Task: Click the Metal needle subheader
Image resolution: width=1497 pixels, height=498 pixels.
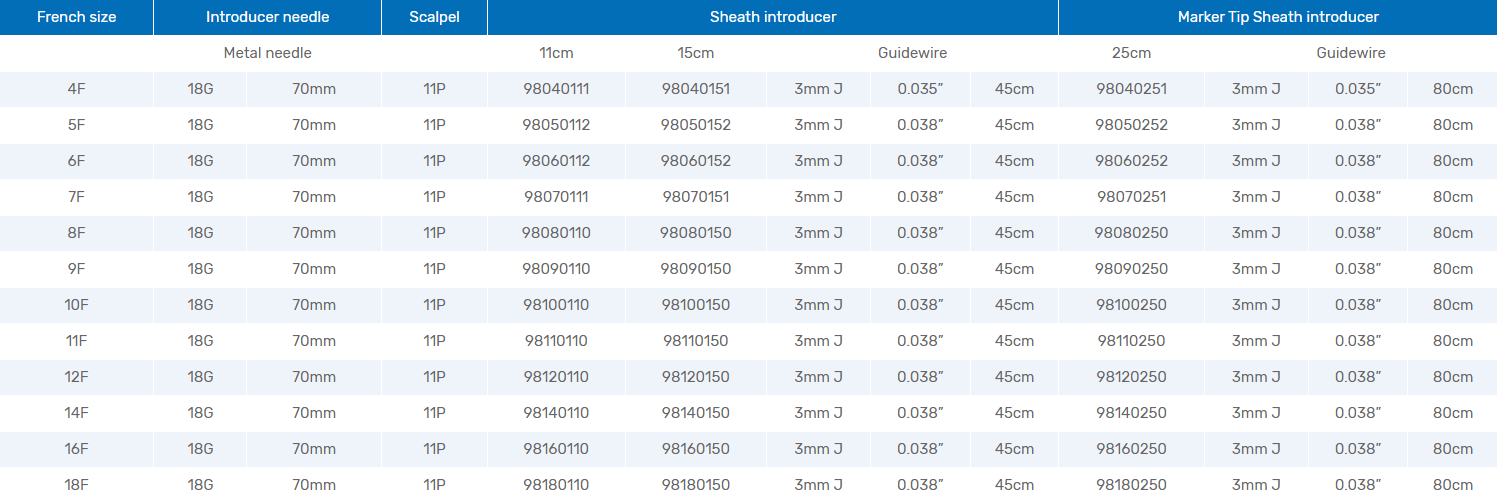Action: (267, 53)
